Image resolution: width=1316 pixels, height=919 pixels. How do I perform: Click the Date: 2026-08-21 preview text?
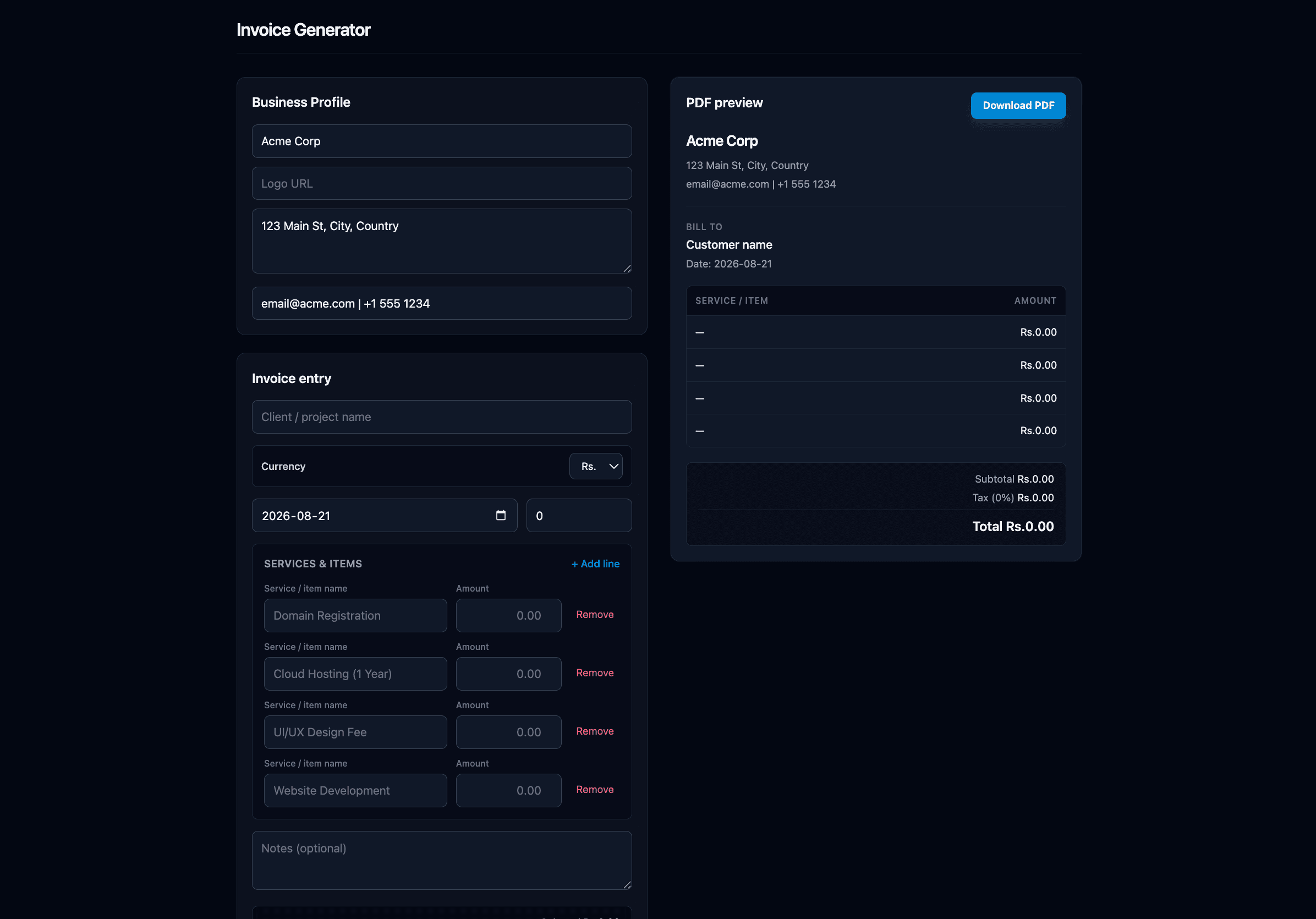point(728,264)
